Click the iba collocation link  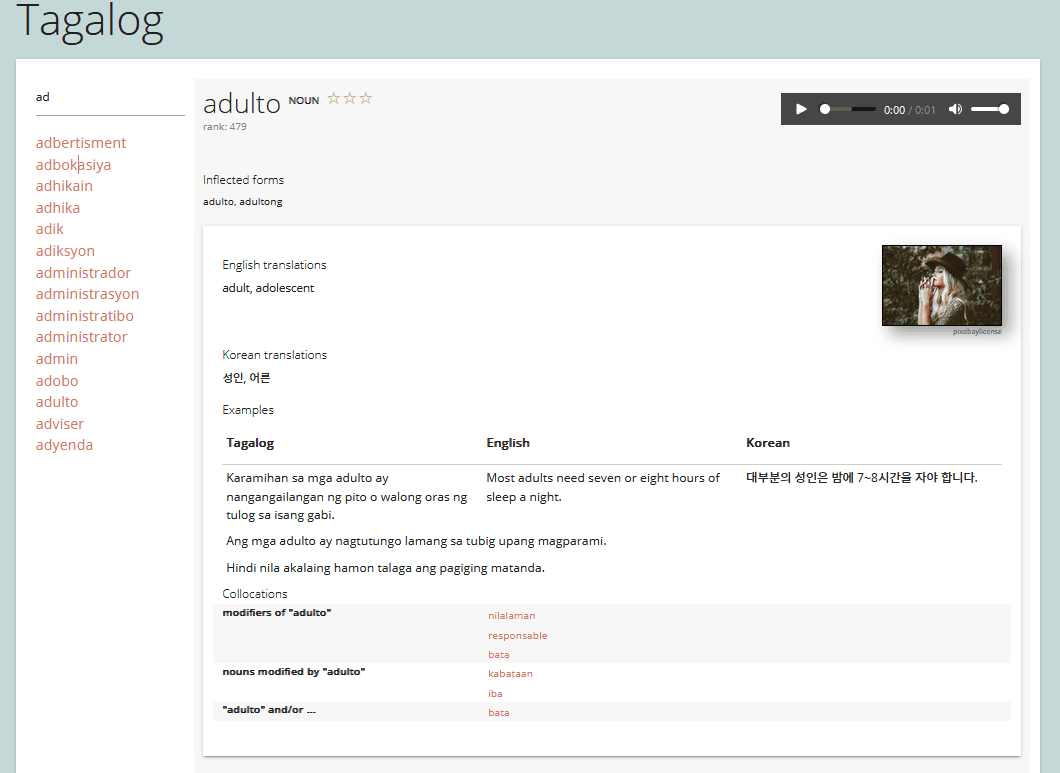tap(495, 694)
